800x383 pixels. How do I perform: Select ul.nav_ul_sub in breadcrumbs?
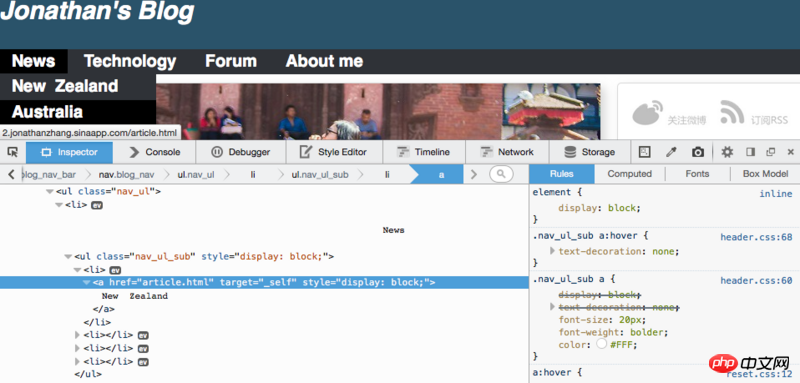[320, 174]
